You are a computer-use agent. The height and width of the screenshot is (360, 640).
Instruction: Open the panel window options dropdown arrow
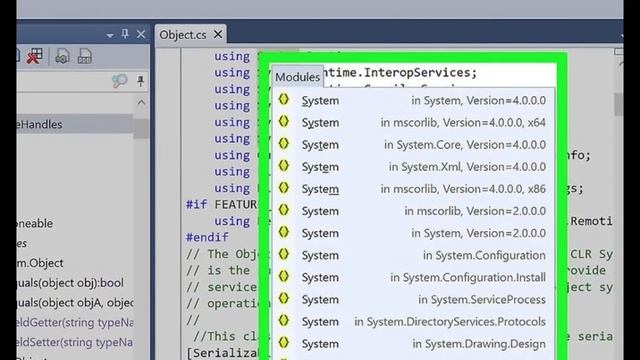coord(110,36)
